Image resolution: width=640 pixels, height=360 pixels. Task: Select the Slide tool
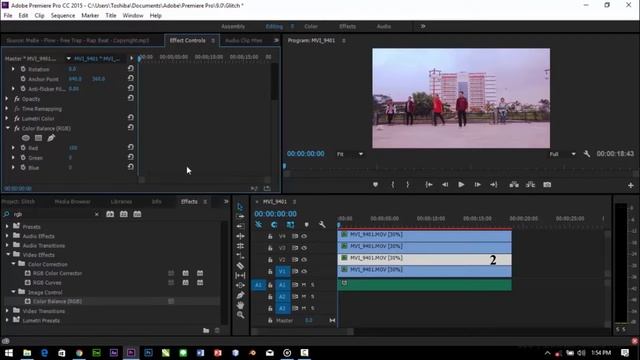[x=240, y=285]
